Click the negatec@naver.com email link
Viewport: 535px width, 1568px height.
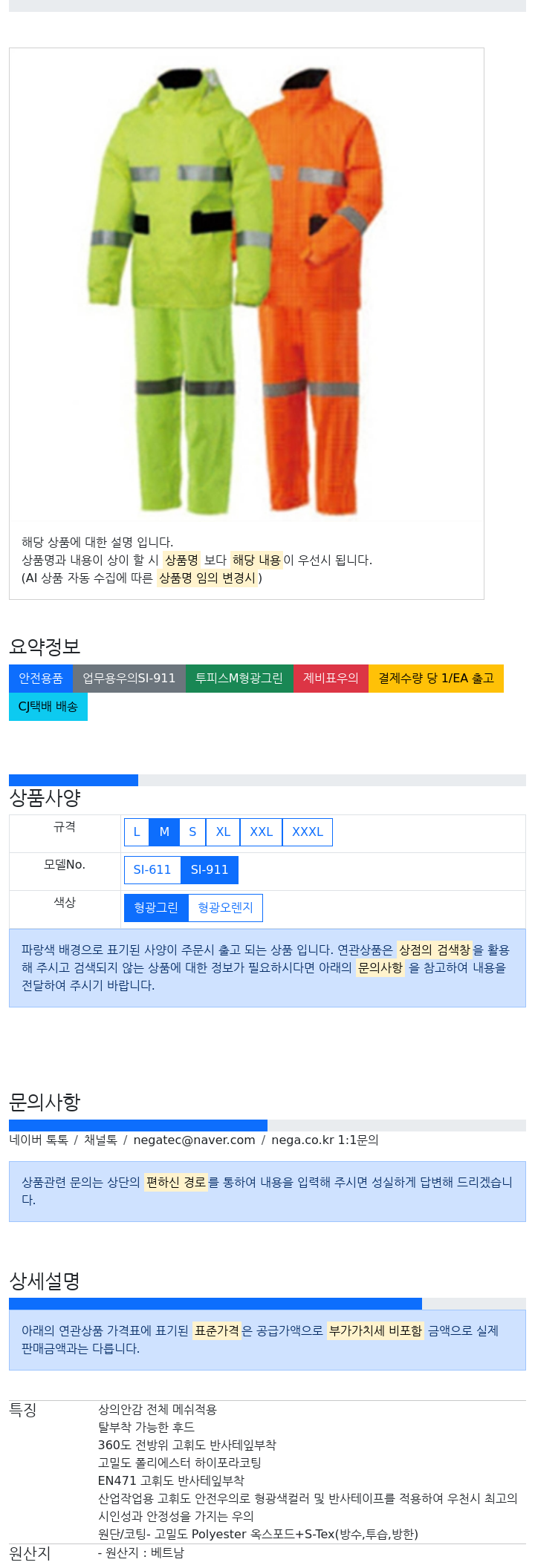[x=194, y=1140]
